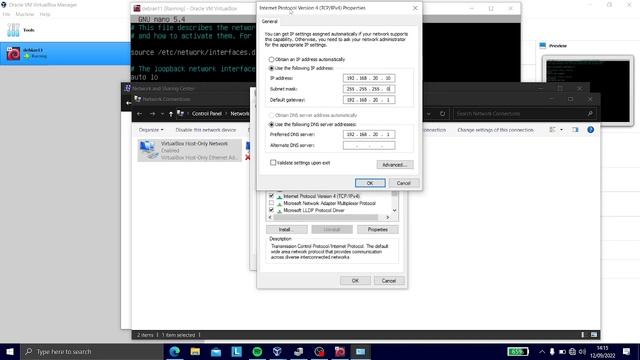Select Use the following DNS server addresses

click(271, 124)
